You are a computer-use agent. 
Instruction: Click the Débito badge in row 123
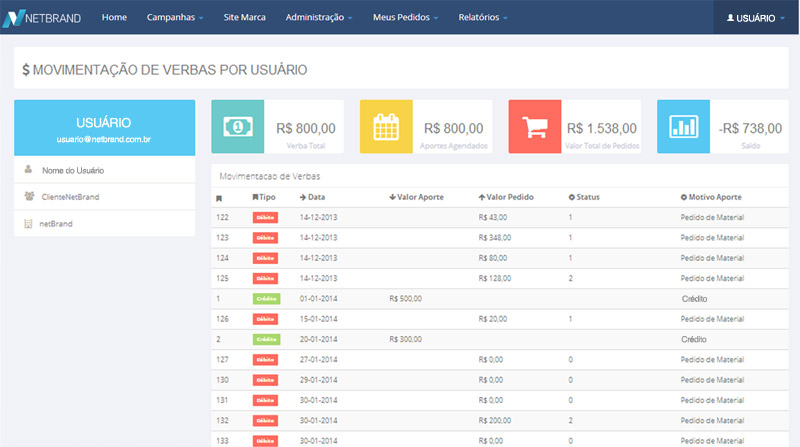pyautogui.click(x=265, y=238)
